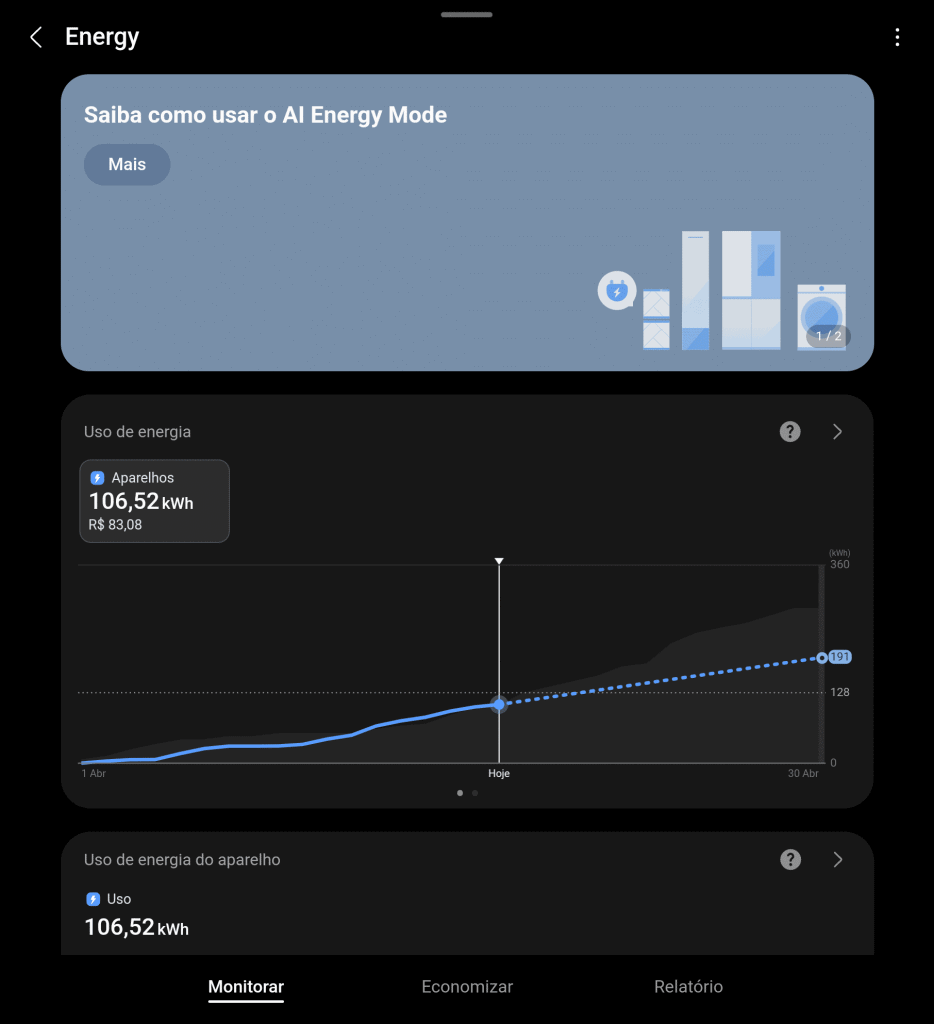The image size is (934, 1024).
Task: Expand the Uso de energia do aparelho card
Action: coord(838,859)
